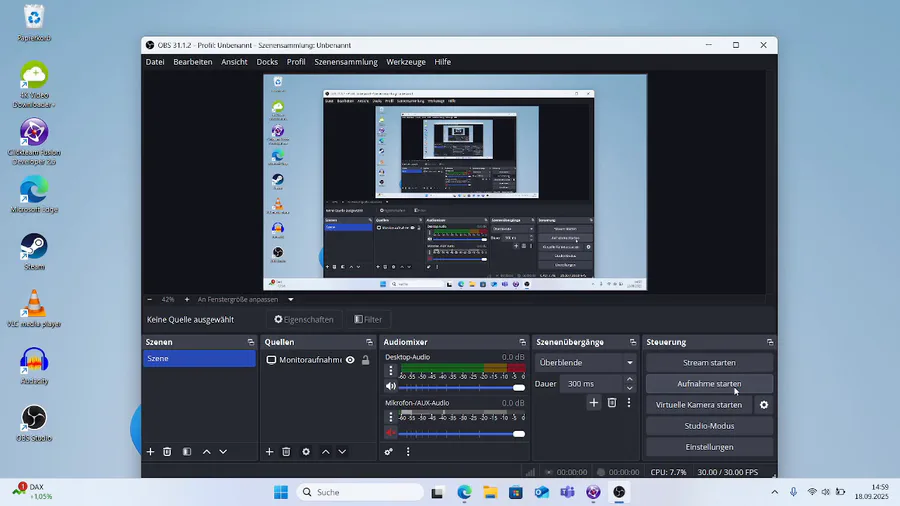Delete selected source in Quellen dock
This screenshot has height=506, width=900.
(x=286, y=452)
